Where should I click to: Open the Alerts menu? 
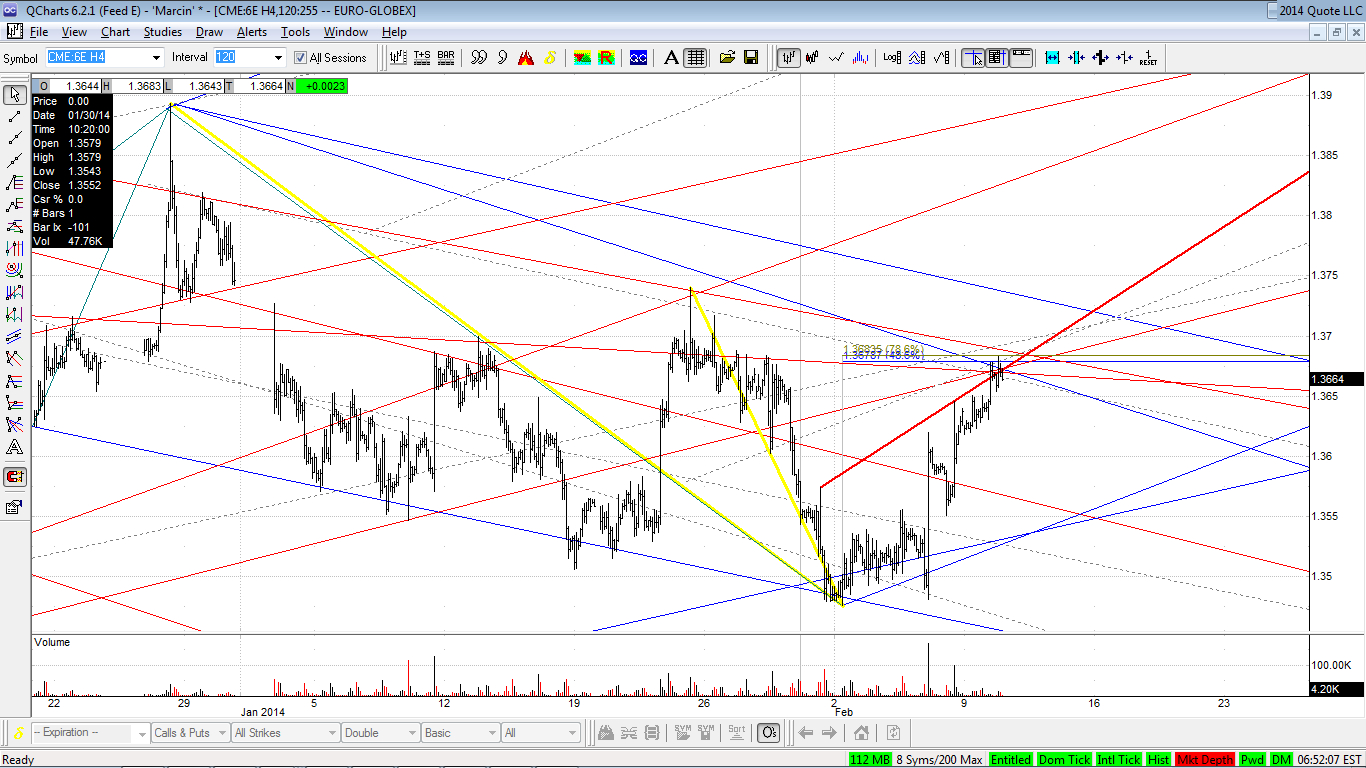point(251,32)
